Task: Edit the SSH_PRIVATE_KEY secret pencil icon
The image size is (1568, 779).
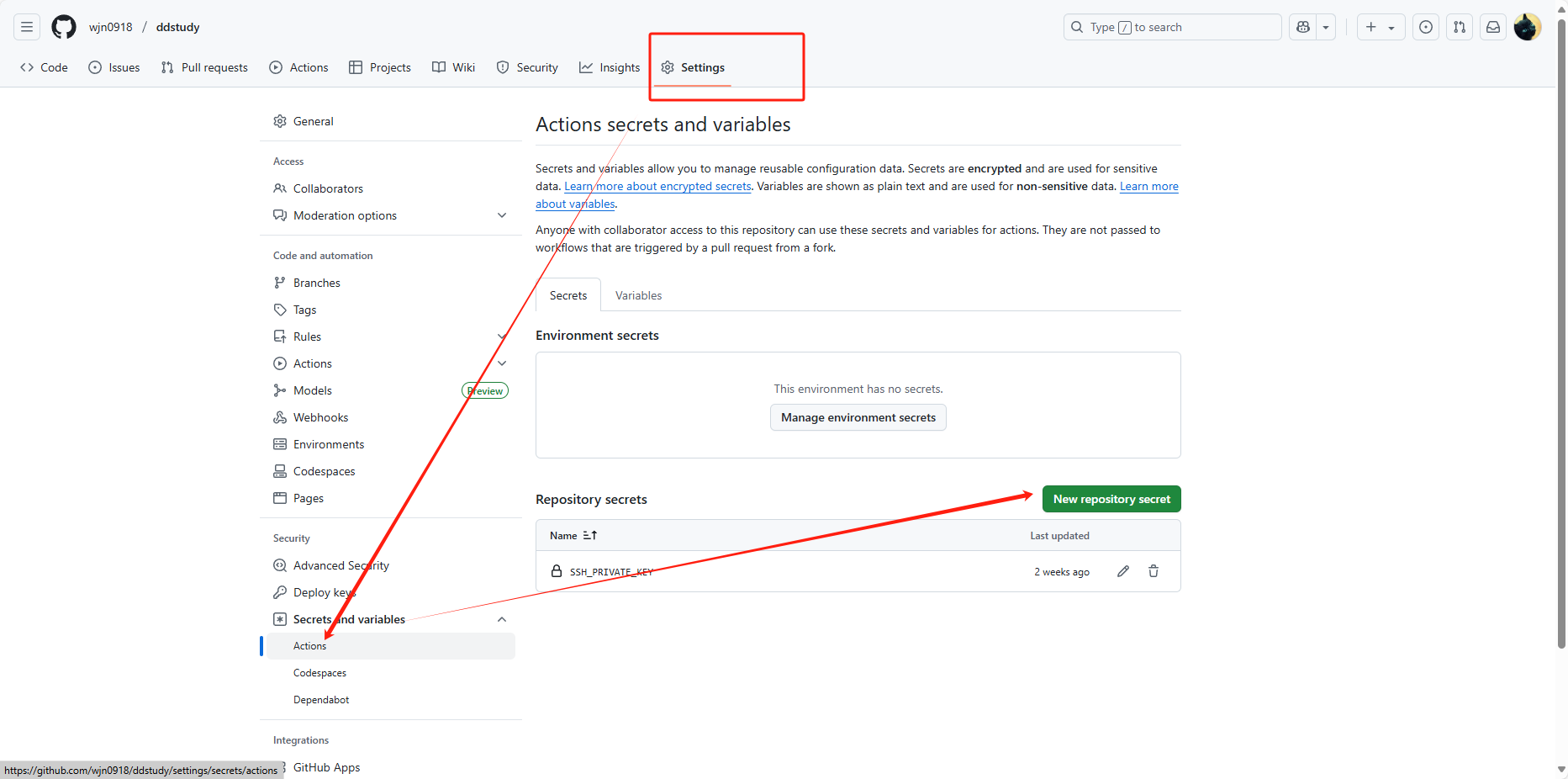Action: click(1122, 571)
